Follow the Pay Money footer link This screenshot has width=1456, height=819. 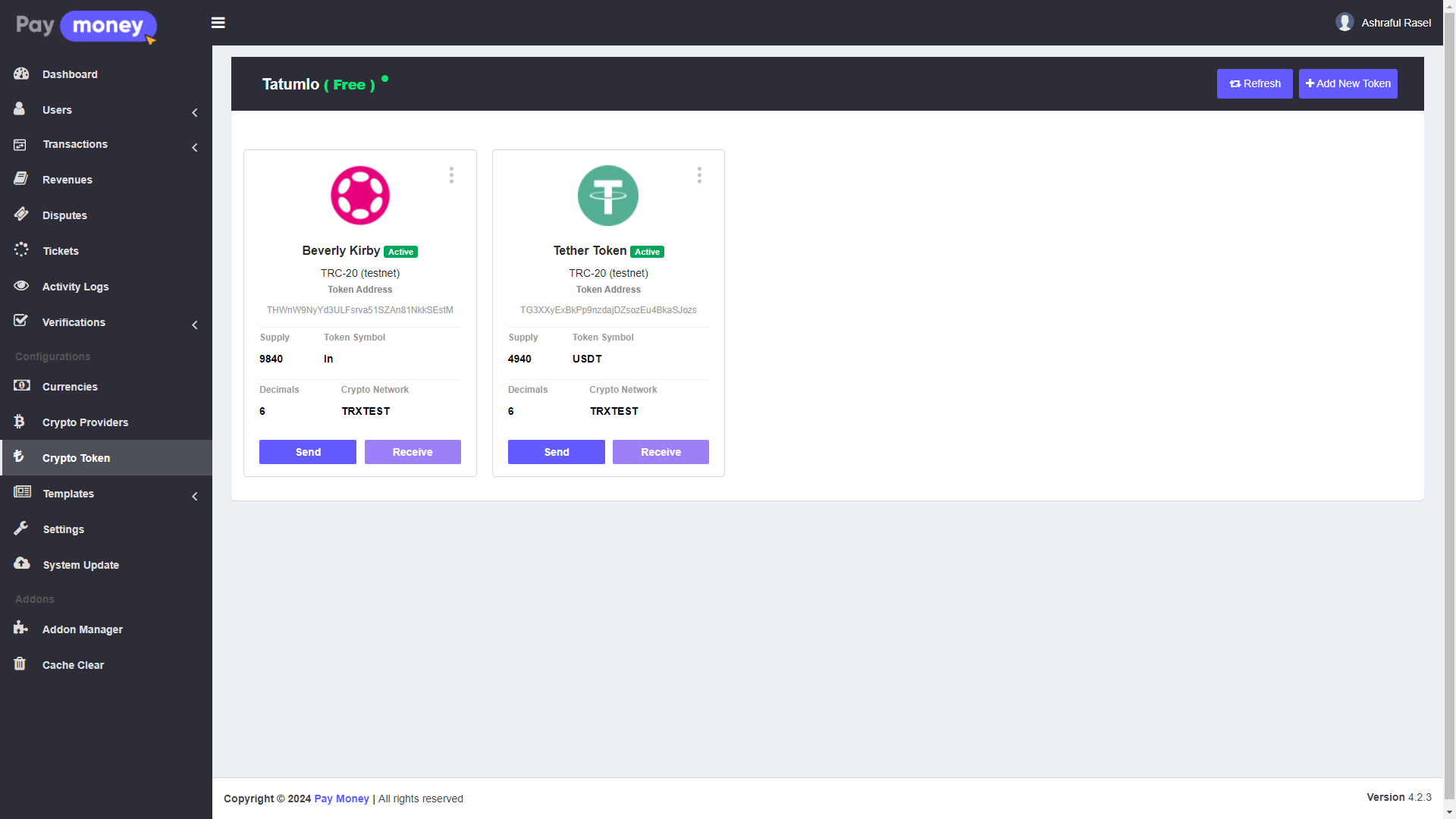(341, 799)
